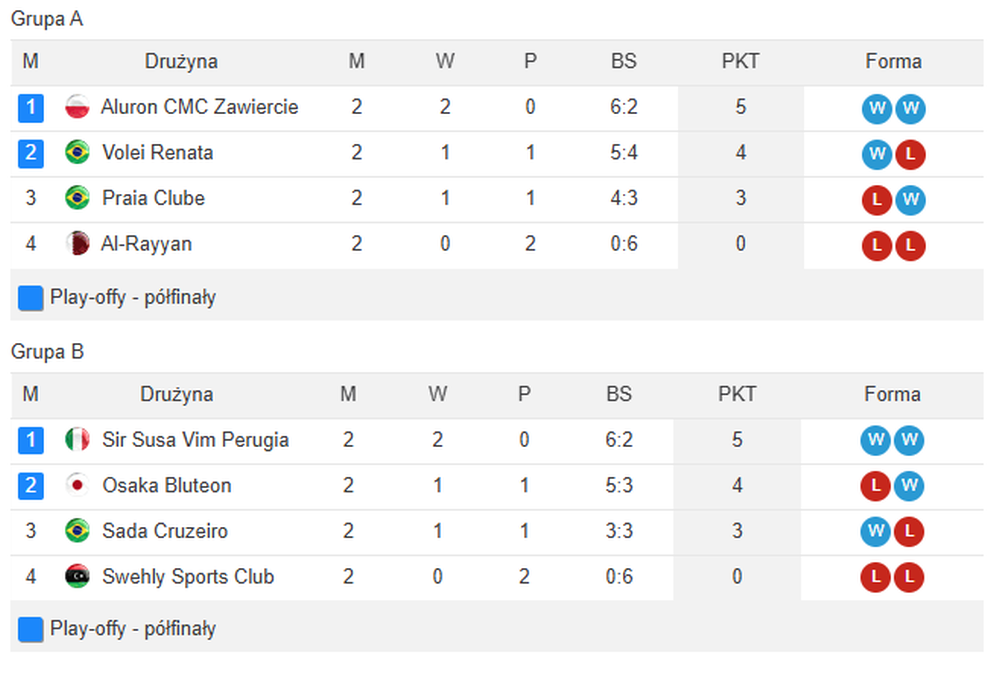Click the Brazil flag next to Praia Clube
This screenshot has height=675, width=993.
pyautogui.click(x=77, y=198)
